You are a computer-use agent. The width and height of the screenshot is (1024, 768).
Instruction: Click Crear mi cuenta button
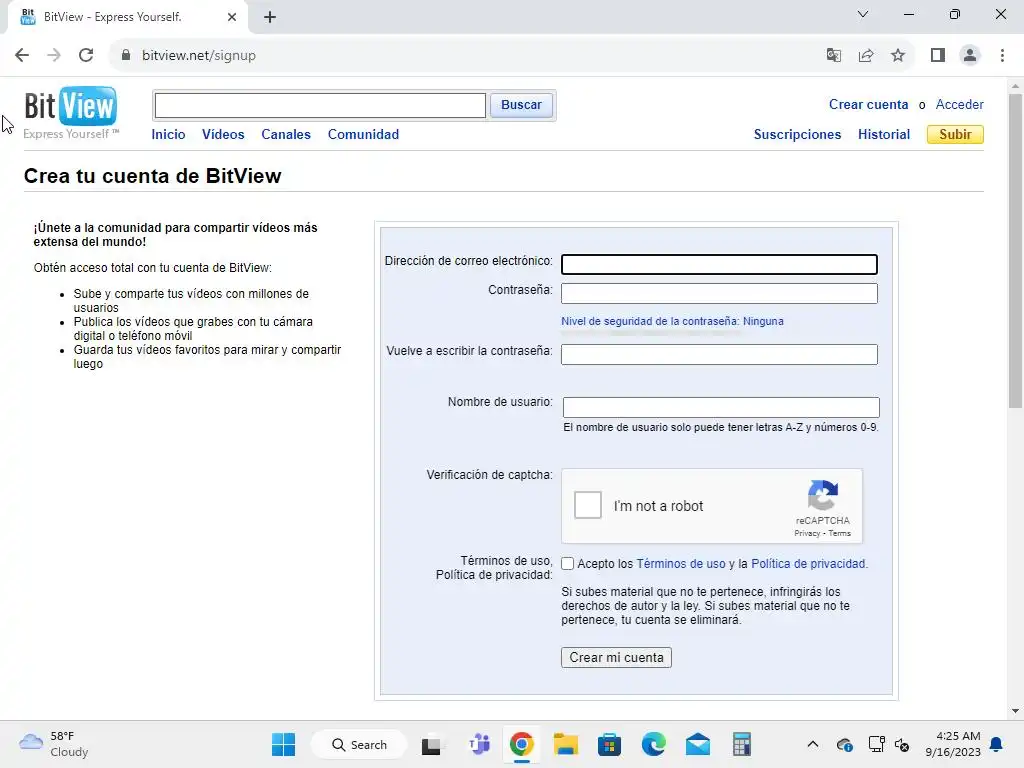point(616,658)
